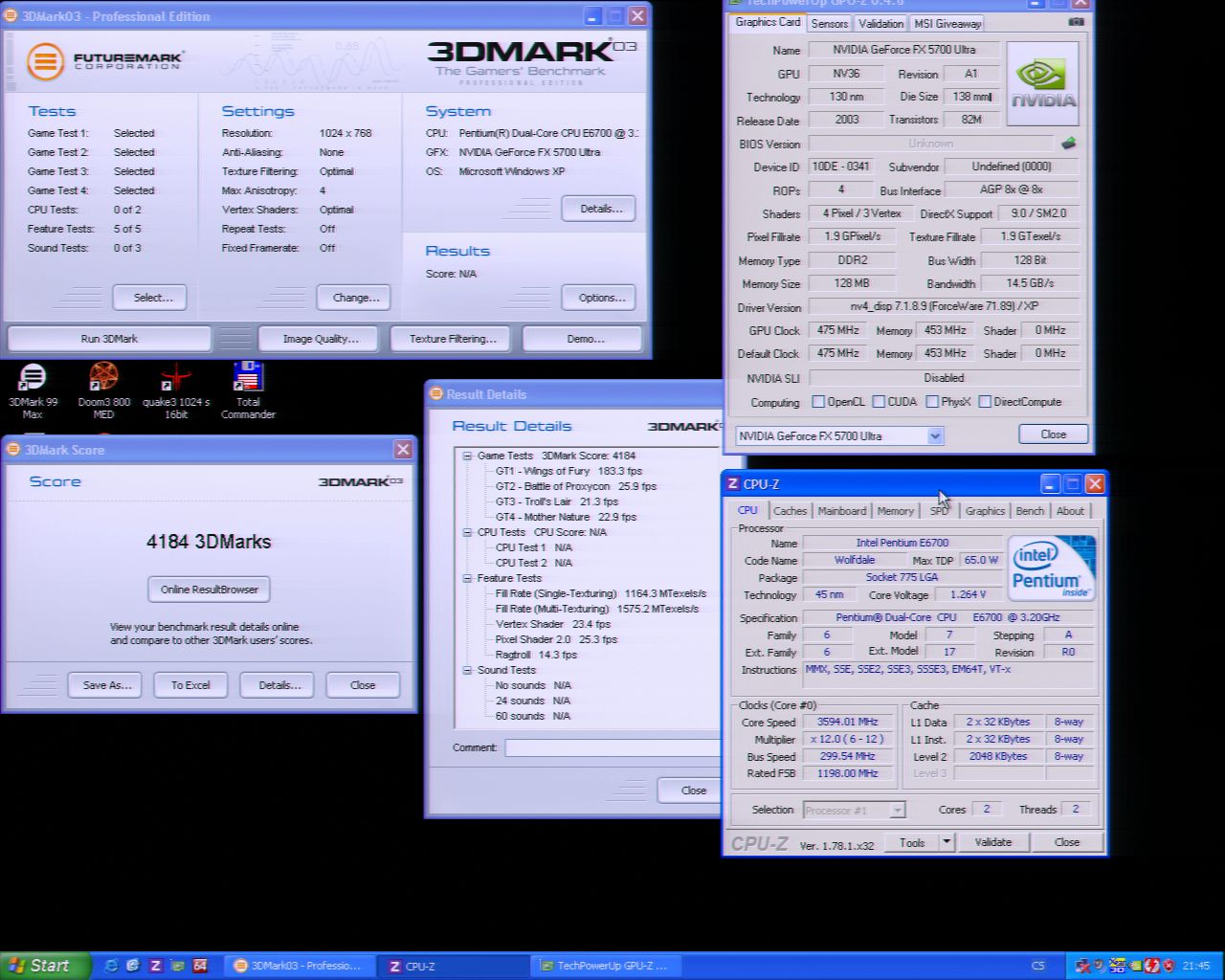Click the system clock showing 21:45
1225x980 pixels.
pyautogui.click(x=1196, y=966)
